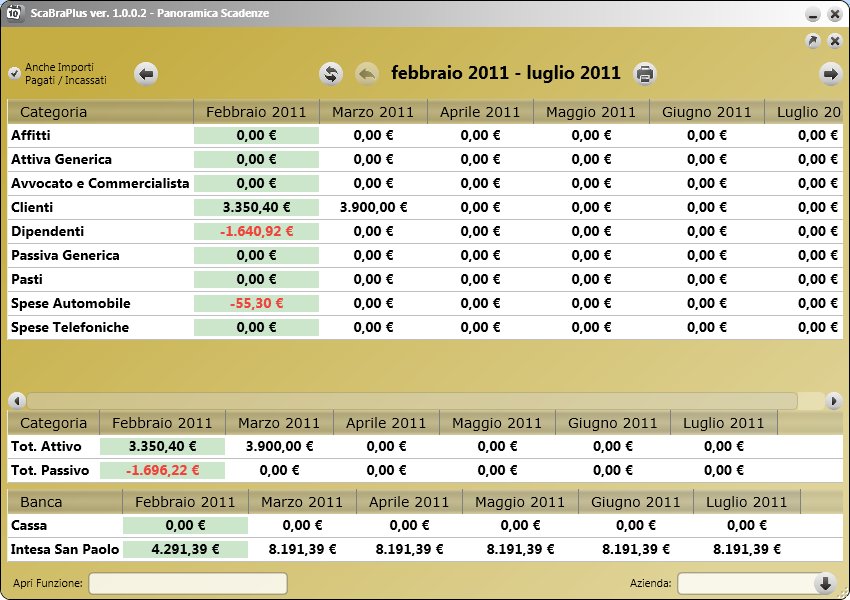The height and width of the screenshot is (600, 850).
Task: Select Febbraio 2011 header in top table
Action: [256, 112]
